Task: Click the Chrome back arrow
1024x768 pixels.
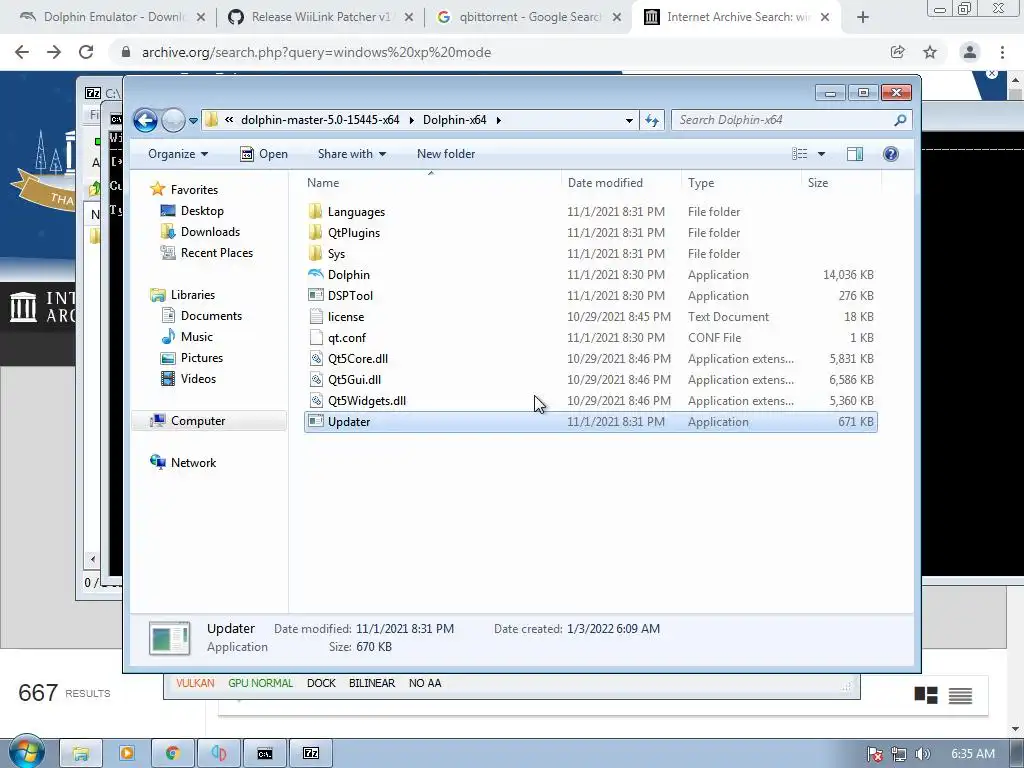Action: pos(22,52)
